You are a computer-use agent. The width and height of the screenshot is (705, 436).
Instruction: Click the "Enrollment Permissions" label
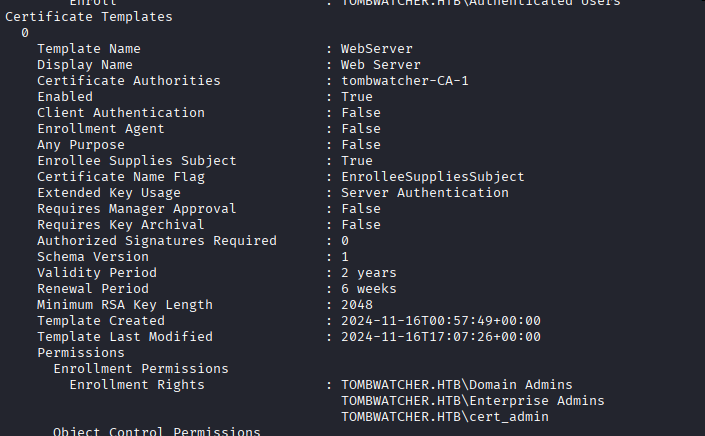(140, 369)
